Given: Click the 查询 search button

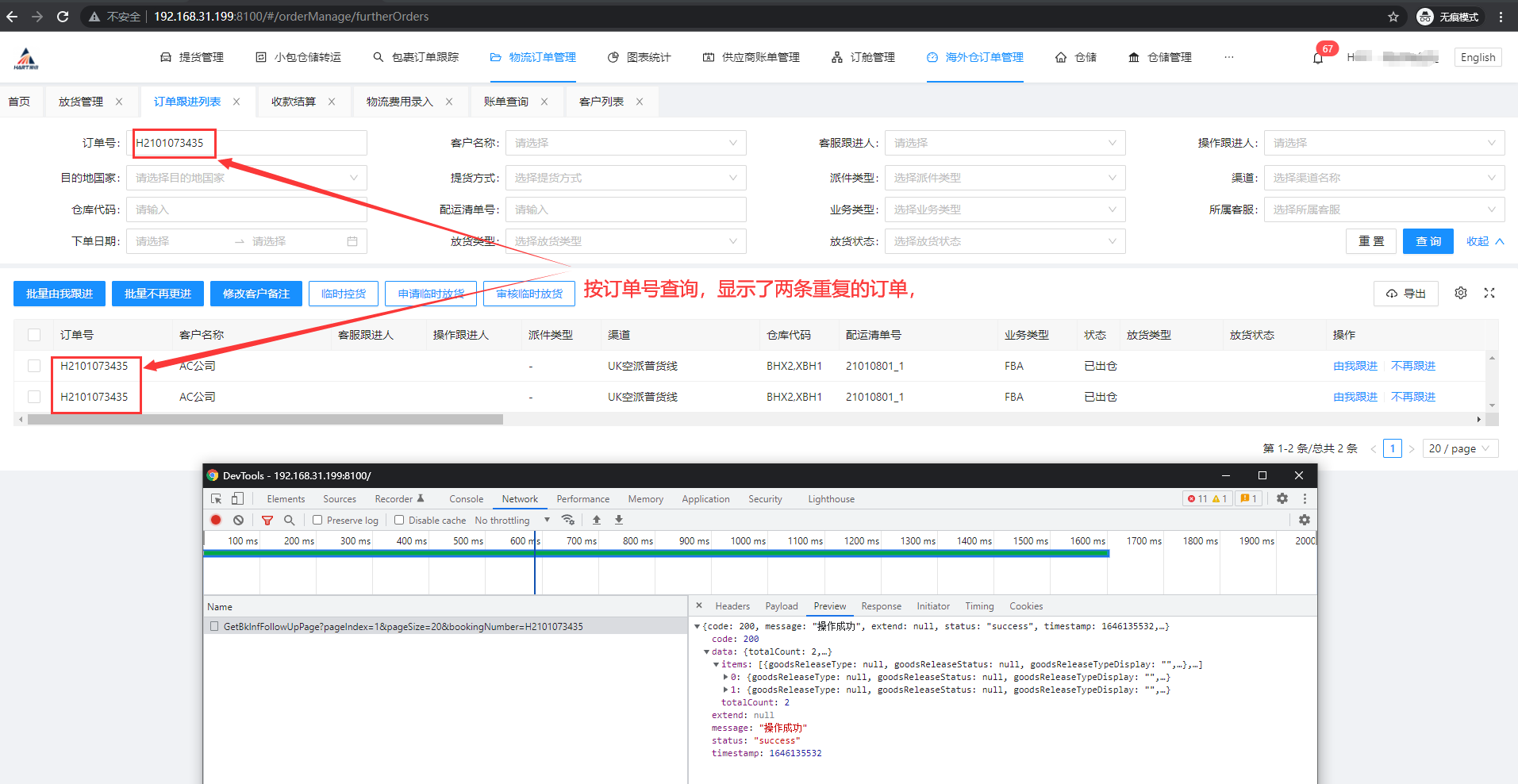Looking at the screenshot, I should click(x=1428, y=241).
